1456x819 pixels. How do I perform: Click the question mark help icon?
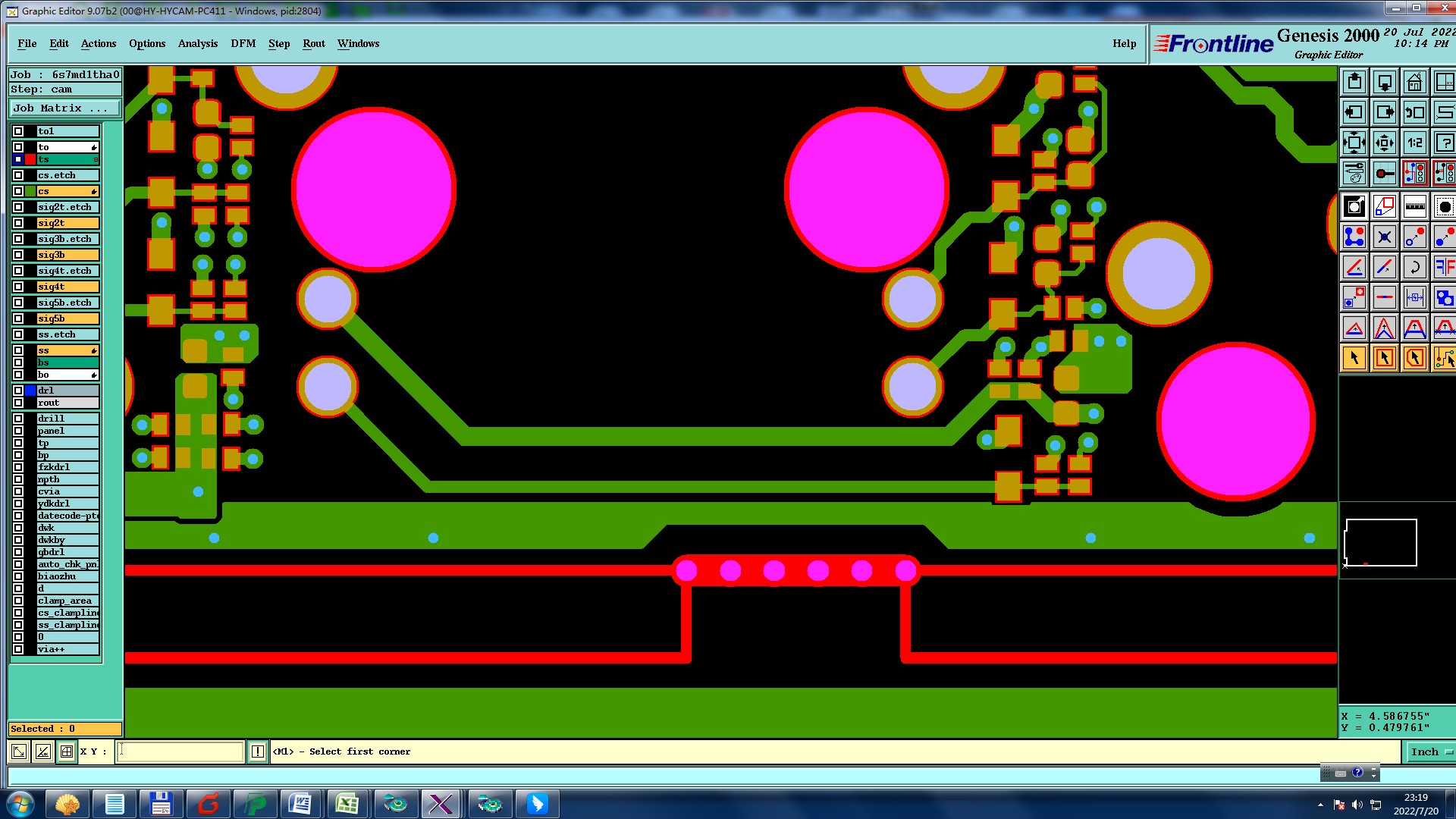coord(1444,143)
